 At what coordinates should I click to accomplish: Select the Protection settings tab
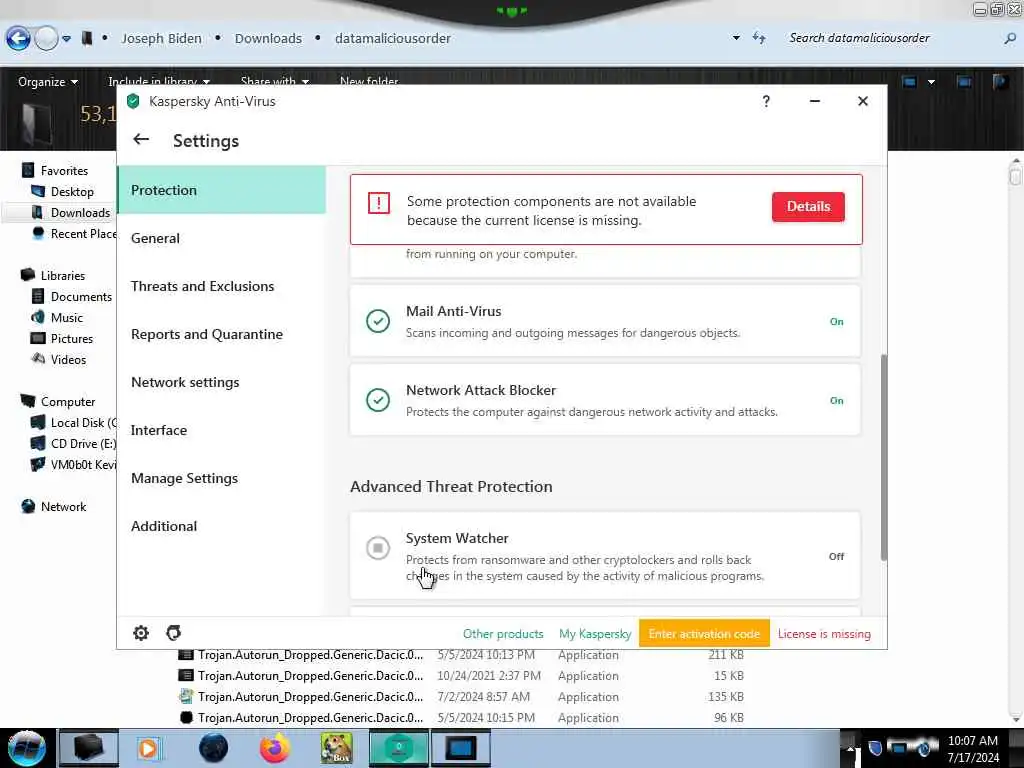[221, 190]
